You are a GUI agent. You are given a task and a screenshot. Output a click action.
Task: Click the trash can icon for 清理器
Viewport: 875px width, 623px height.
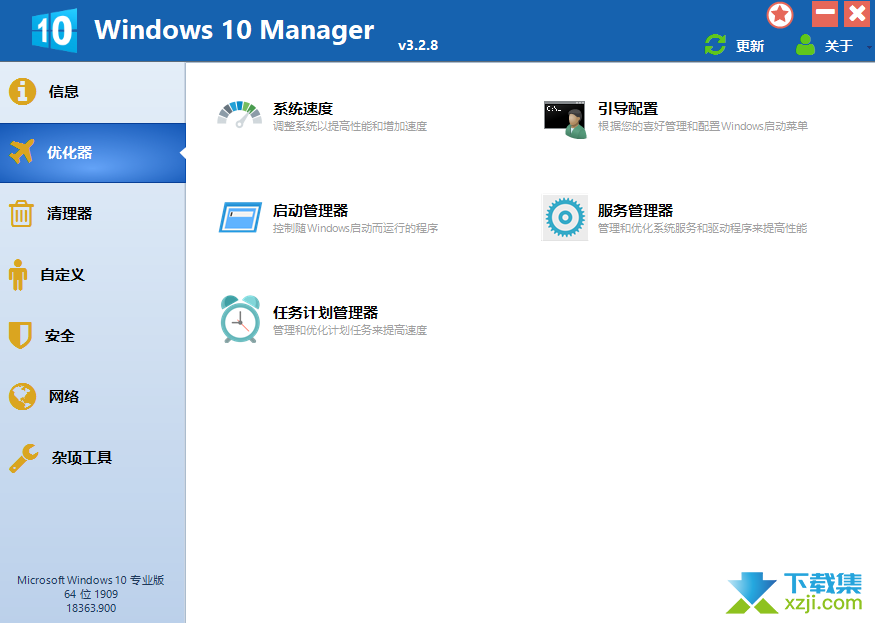21,213
